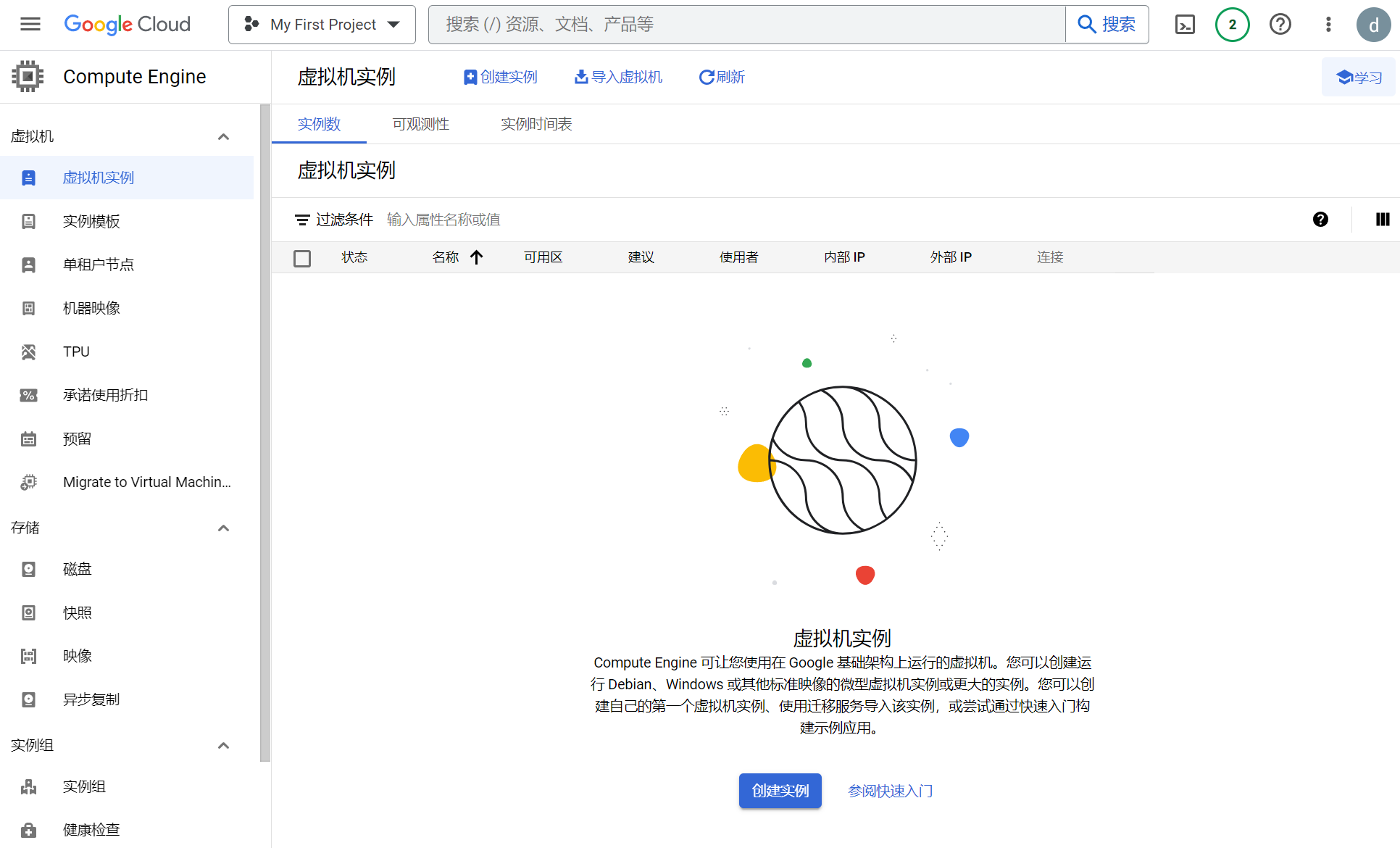Select the 可观测性 (Observability) tab

(421, 123)
